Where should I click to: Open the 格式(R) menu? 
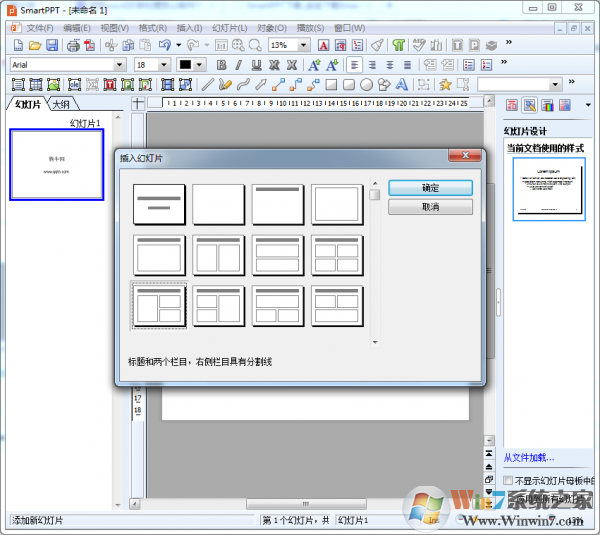[x=153, y=27]
